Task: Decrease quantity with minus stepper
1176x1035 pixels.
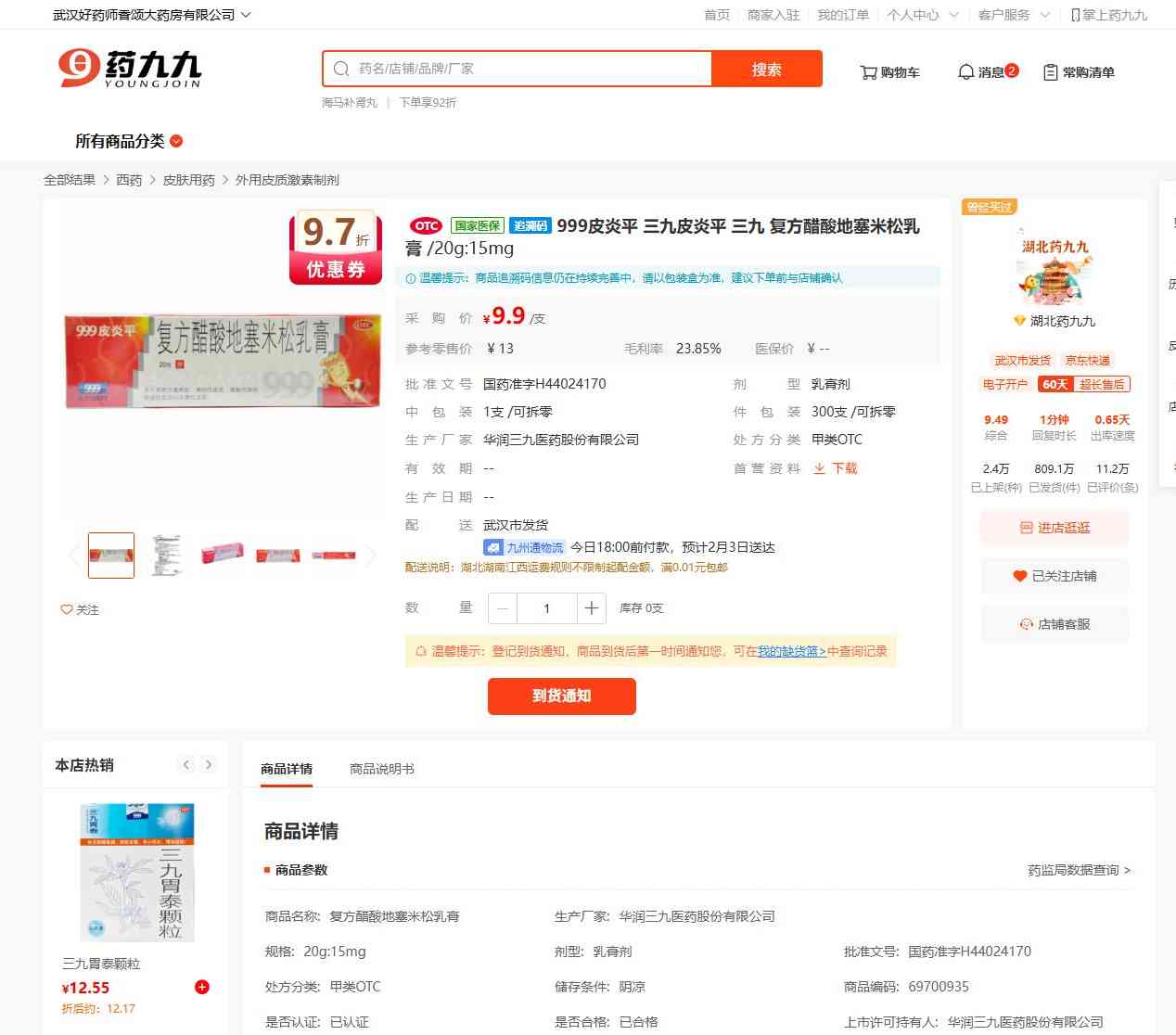Action: pyautogui.click(x=503, y=608)
